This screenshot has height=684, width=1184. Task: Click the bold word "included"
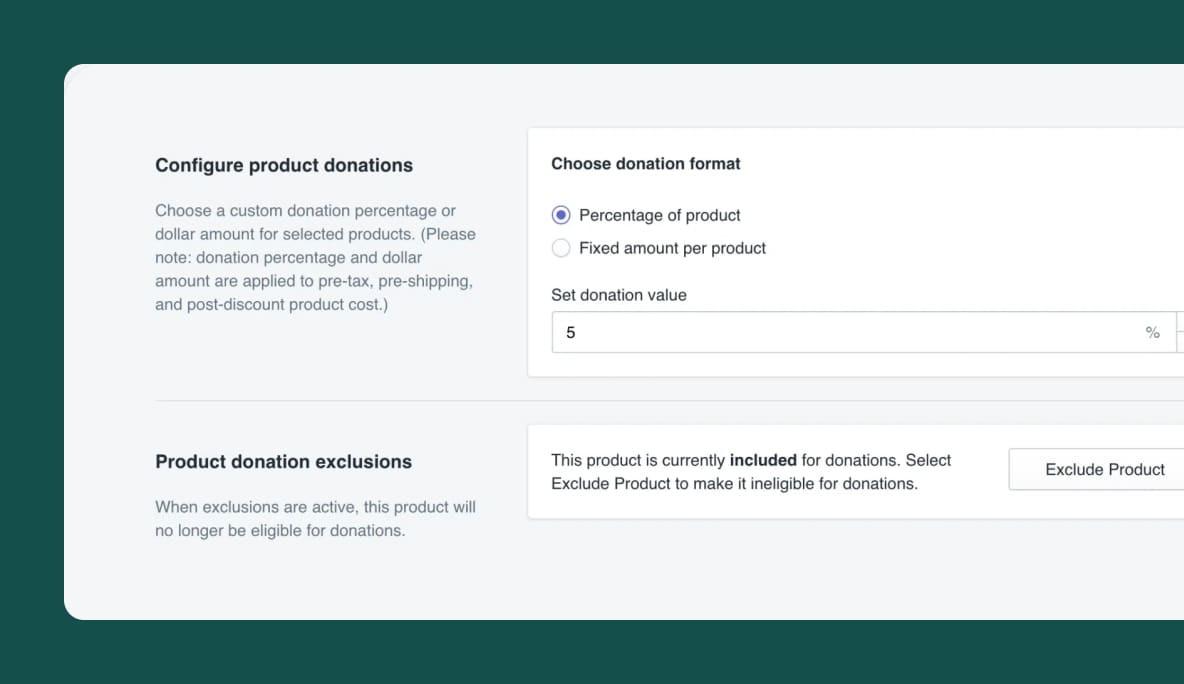pos(763,460)
